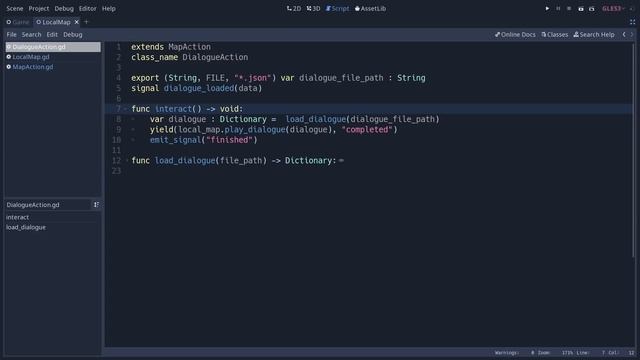The width and height of the screenshot is (640, 360).
Task: Select the LocalMap scene tab
Action: click(54, 22)
